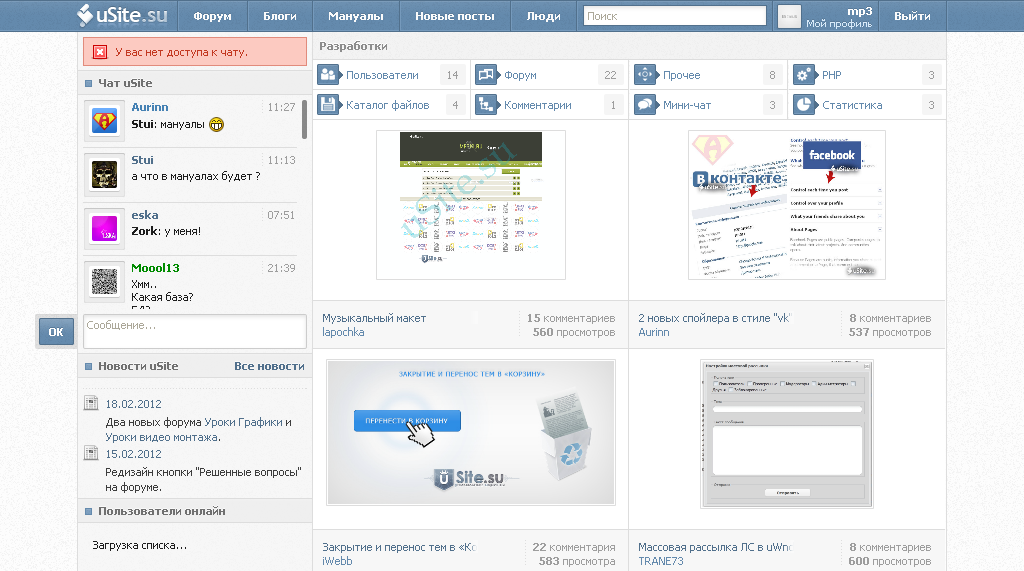1024x571 pixels.
Task: Click the Сообщение chat input field
Action: pos(195,331)
